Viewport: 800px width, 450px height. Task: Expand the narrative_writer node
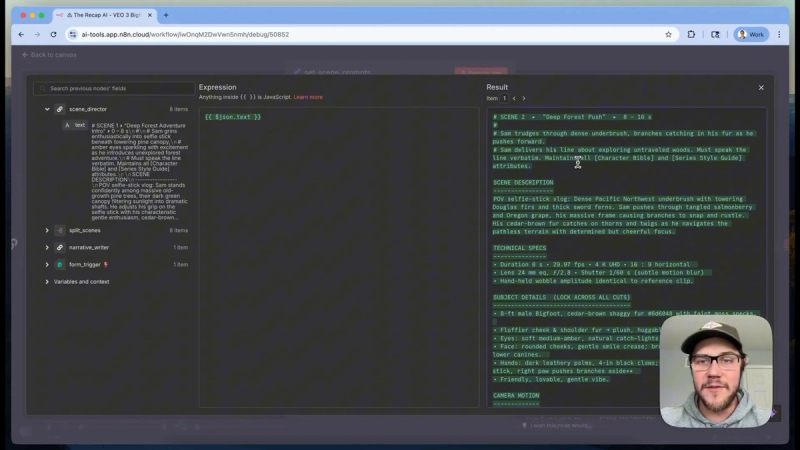click(47, 247)
